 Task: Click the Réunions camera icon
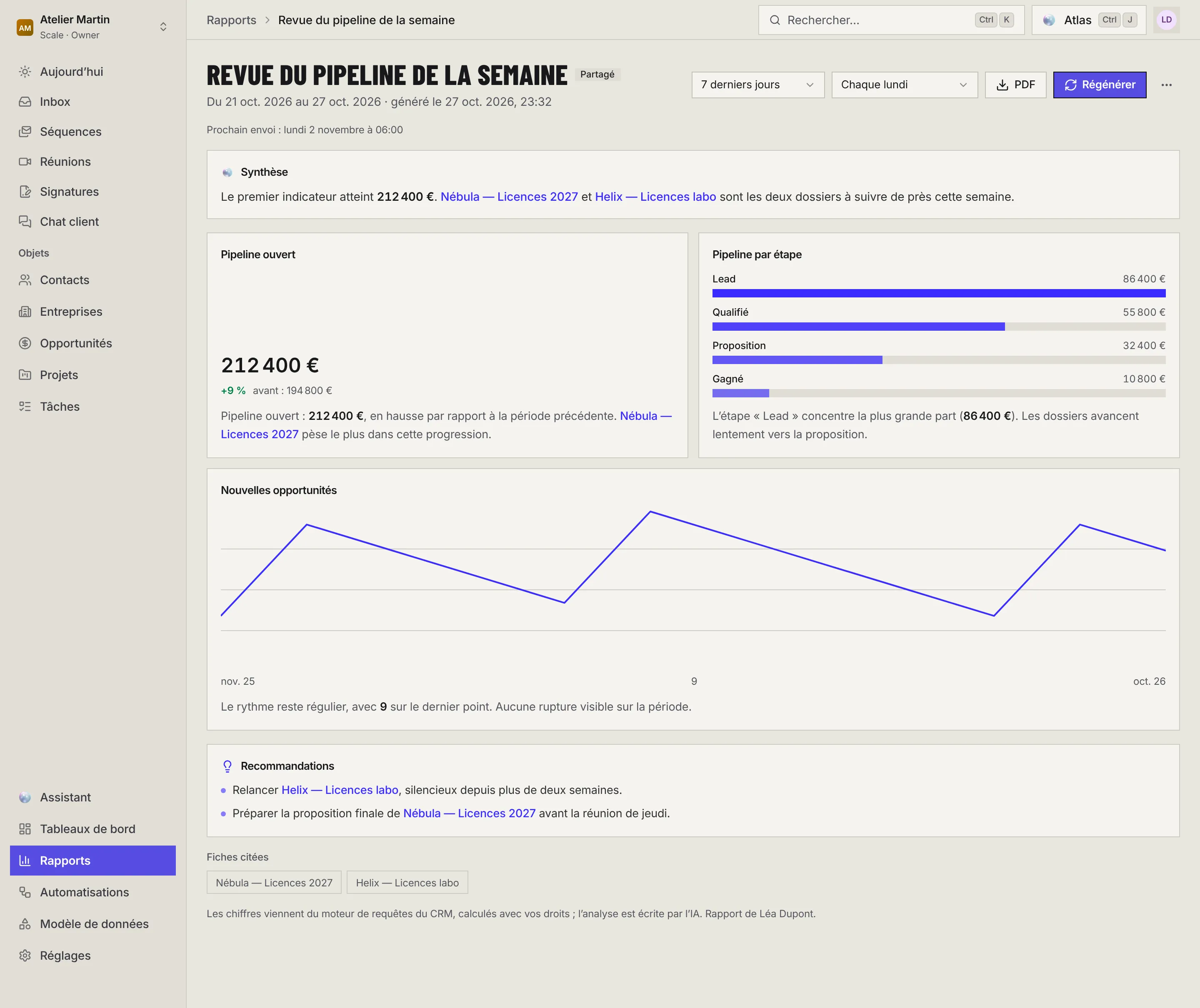coord(25,162)
